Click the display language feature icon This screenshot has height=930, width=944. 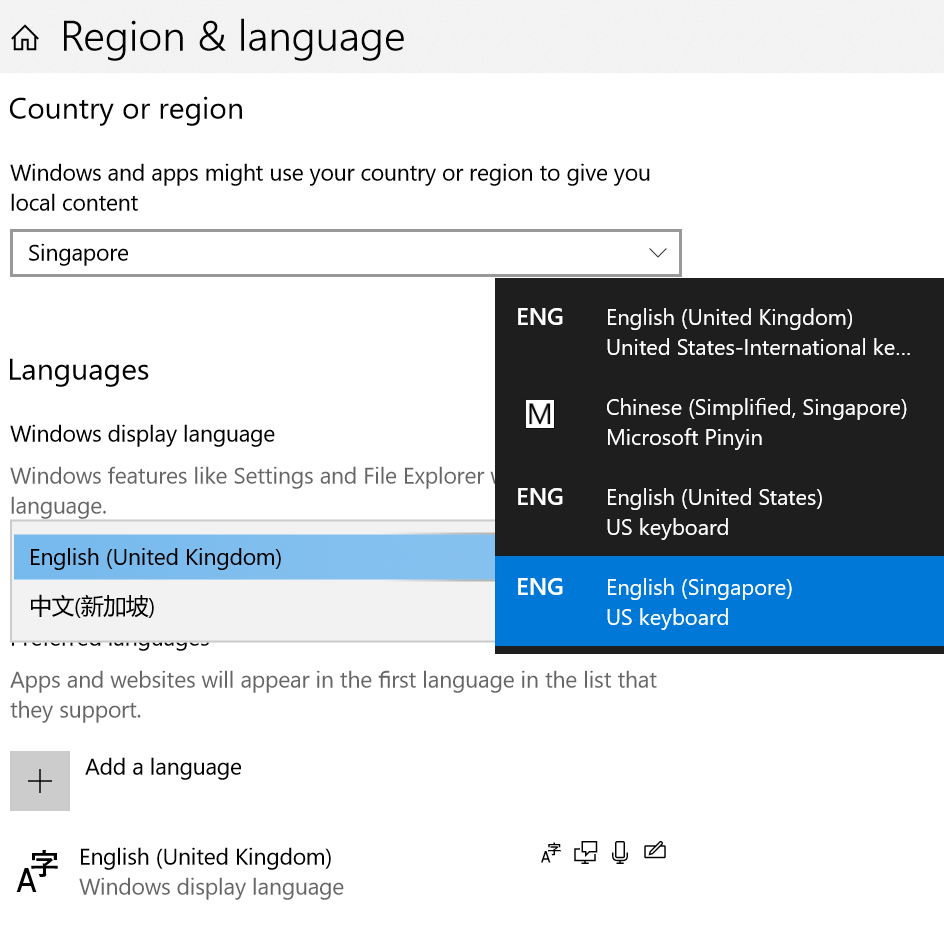551,852
